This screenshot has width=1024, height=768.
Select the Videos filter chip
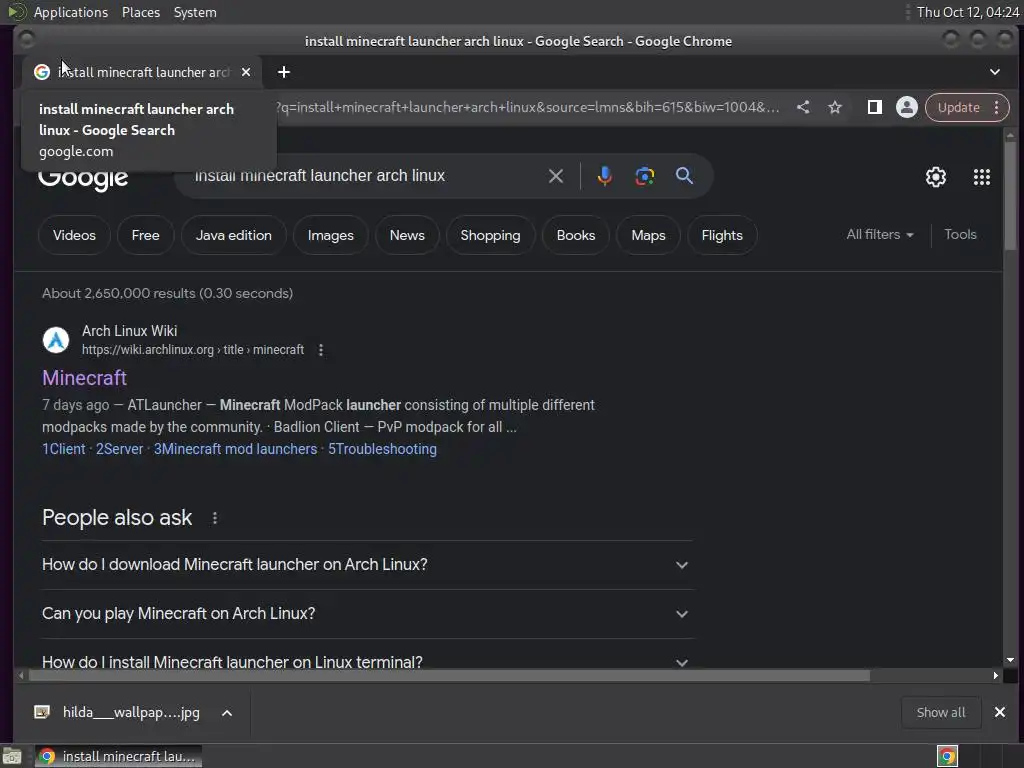point(74,235)
